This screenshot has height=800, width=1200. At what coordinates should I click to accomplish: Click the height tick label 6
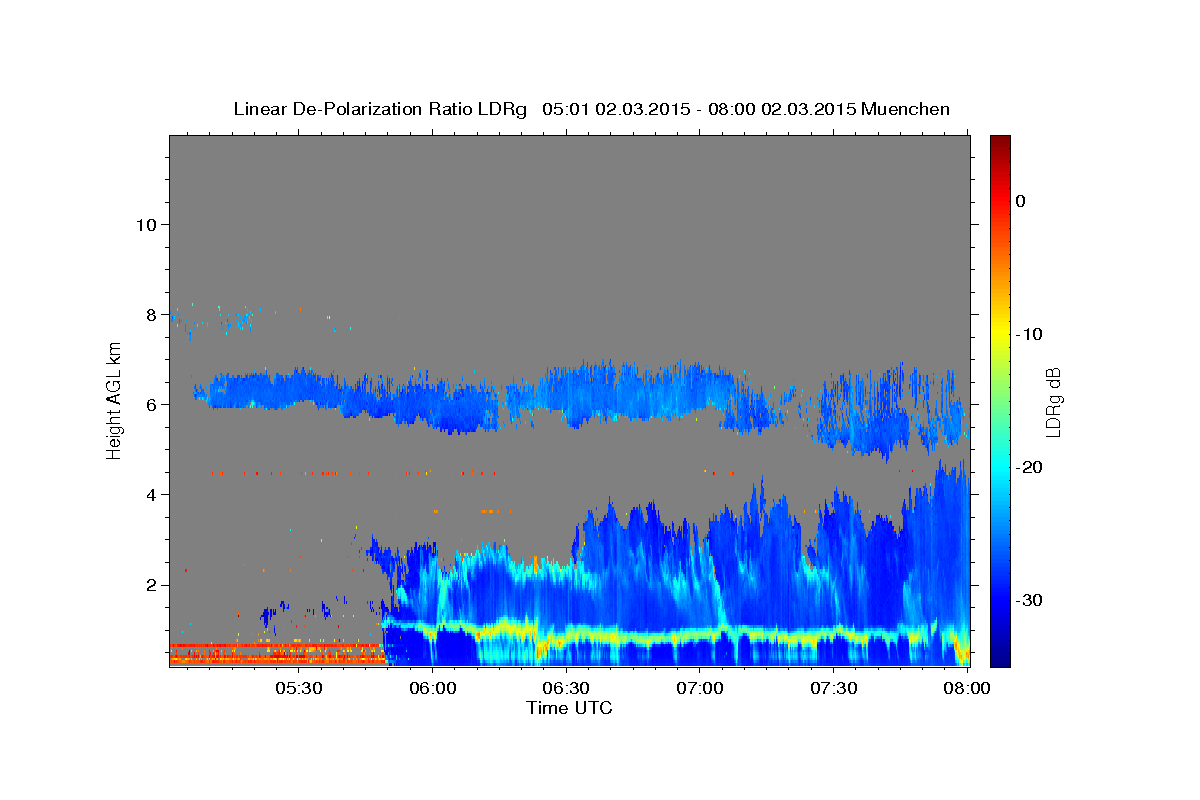tap(151, 404)
